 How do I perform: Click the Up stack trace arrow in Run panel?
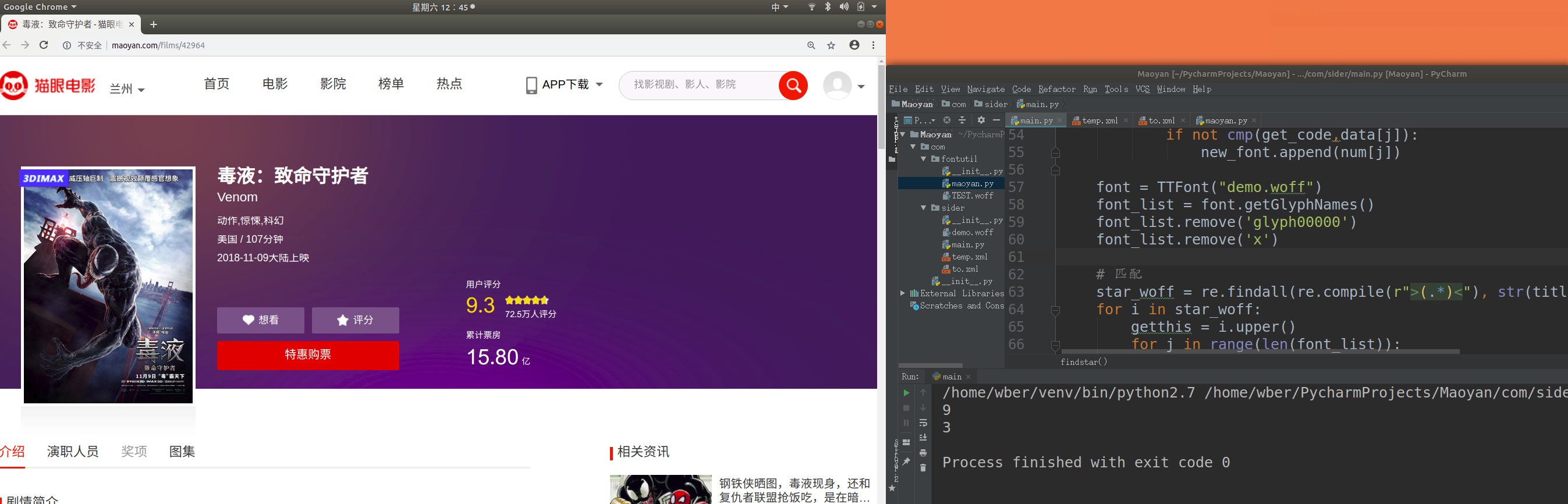[923, 393]
